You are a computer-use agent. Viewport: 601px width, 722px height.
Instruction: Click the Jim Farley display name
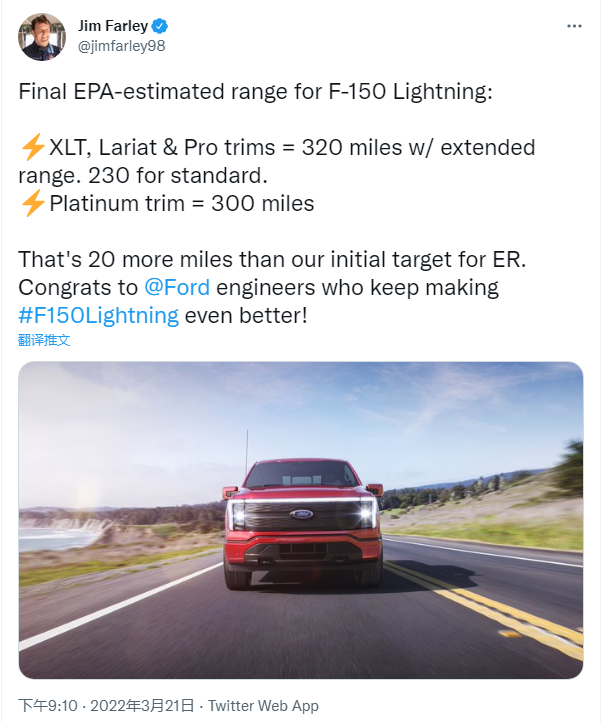113,26
